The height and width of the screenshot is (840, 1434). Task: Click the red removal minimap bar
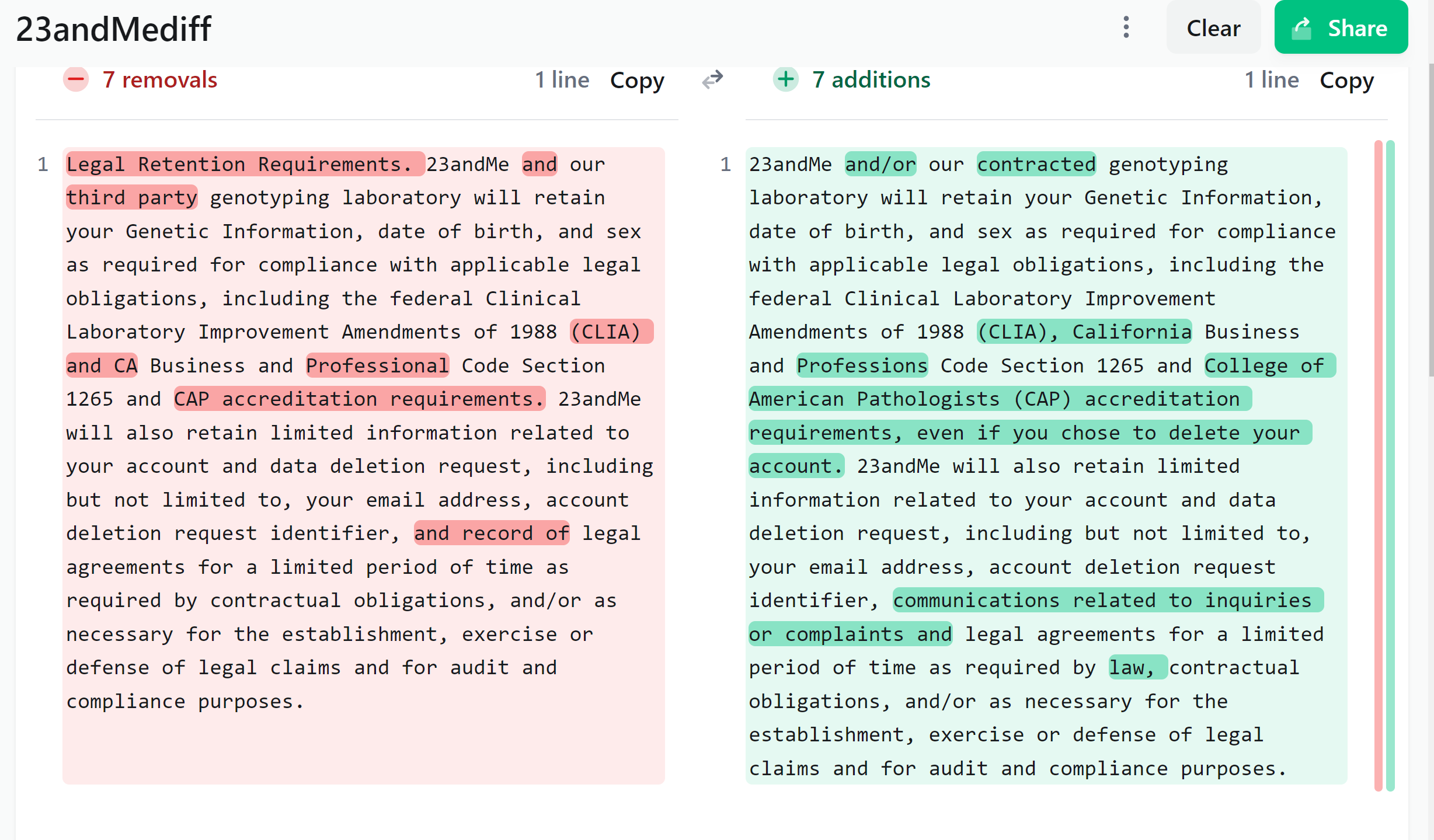pyautogui.click(x=1379, y=465)
